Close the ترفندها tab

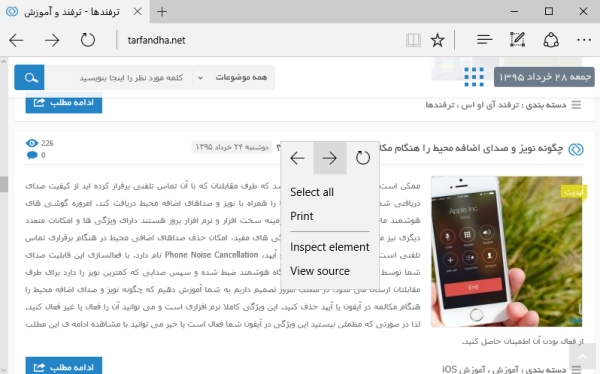tap(137, 11)
